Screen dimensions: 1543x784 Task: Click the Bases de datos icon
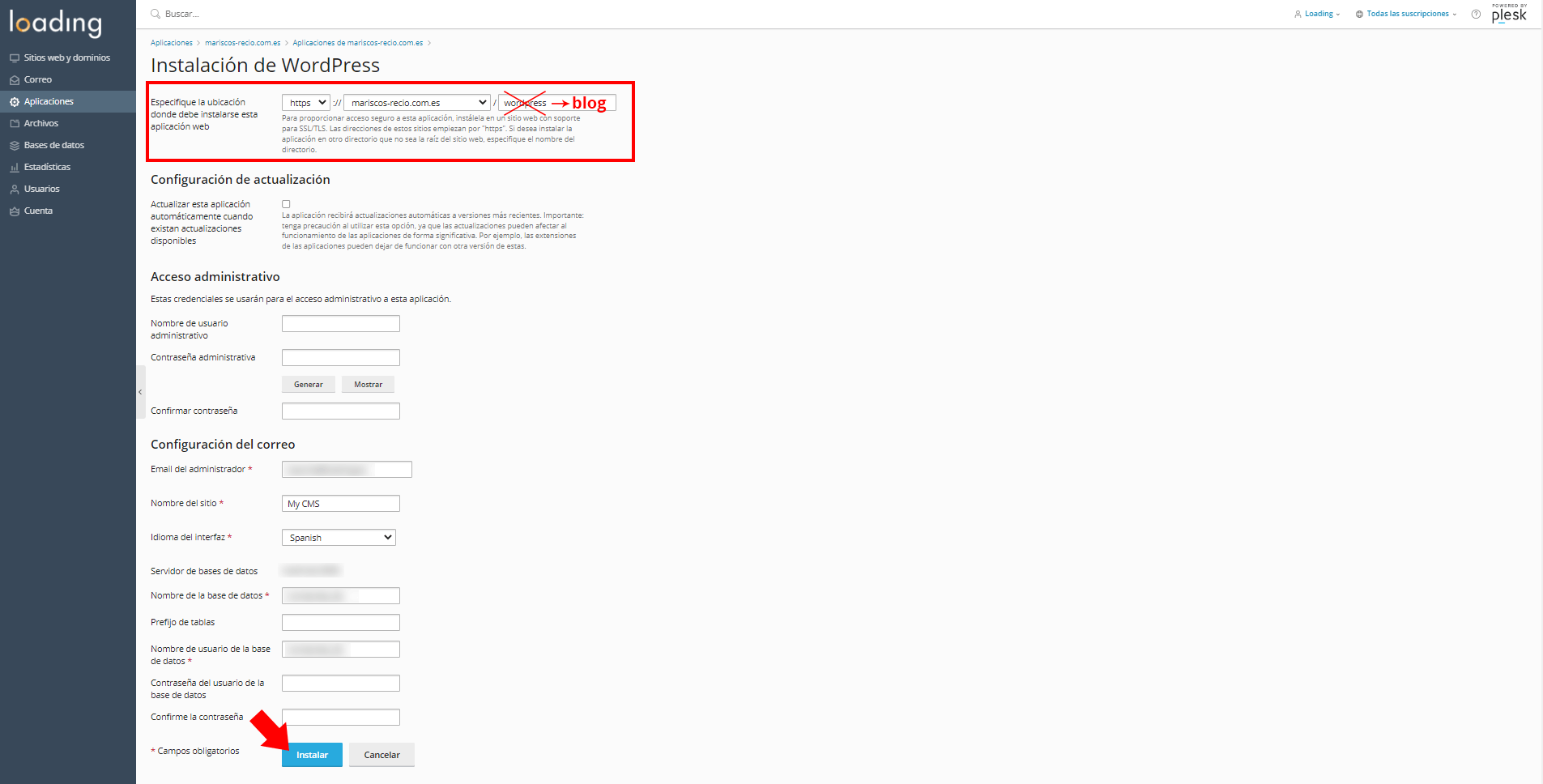tap(15, 146)
